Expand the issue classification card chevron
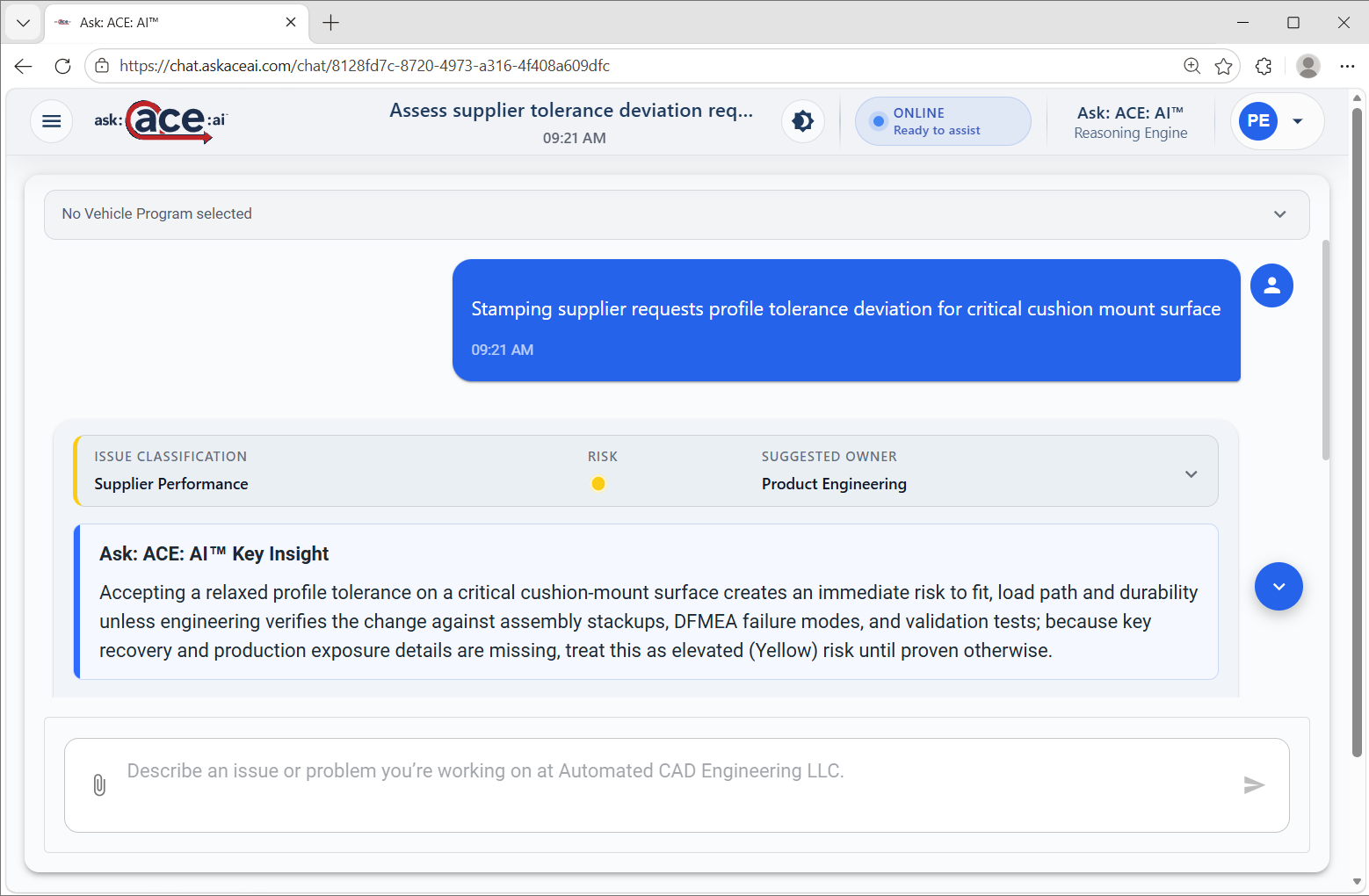This screenshot has width=1369, height=896. pos(1192,474)
